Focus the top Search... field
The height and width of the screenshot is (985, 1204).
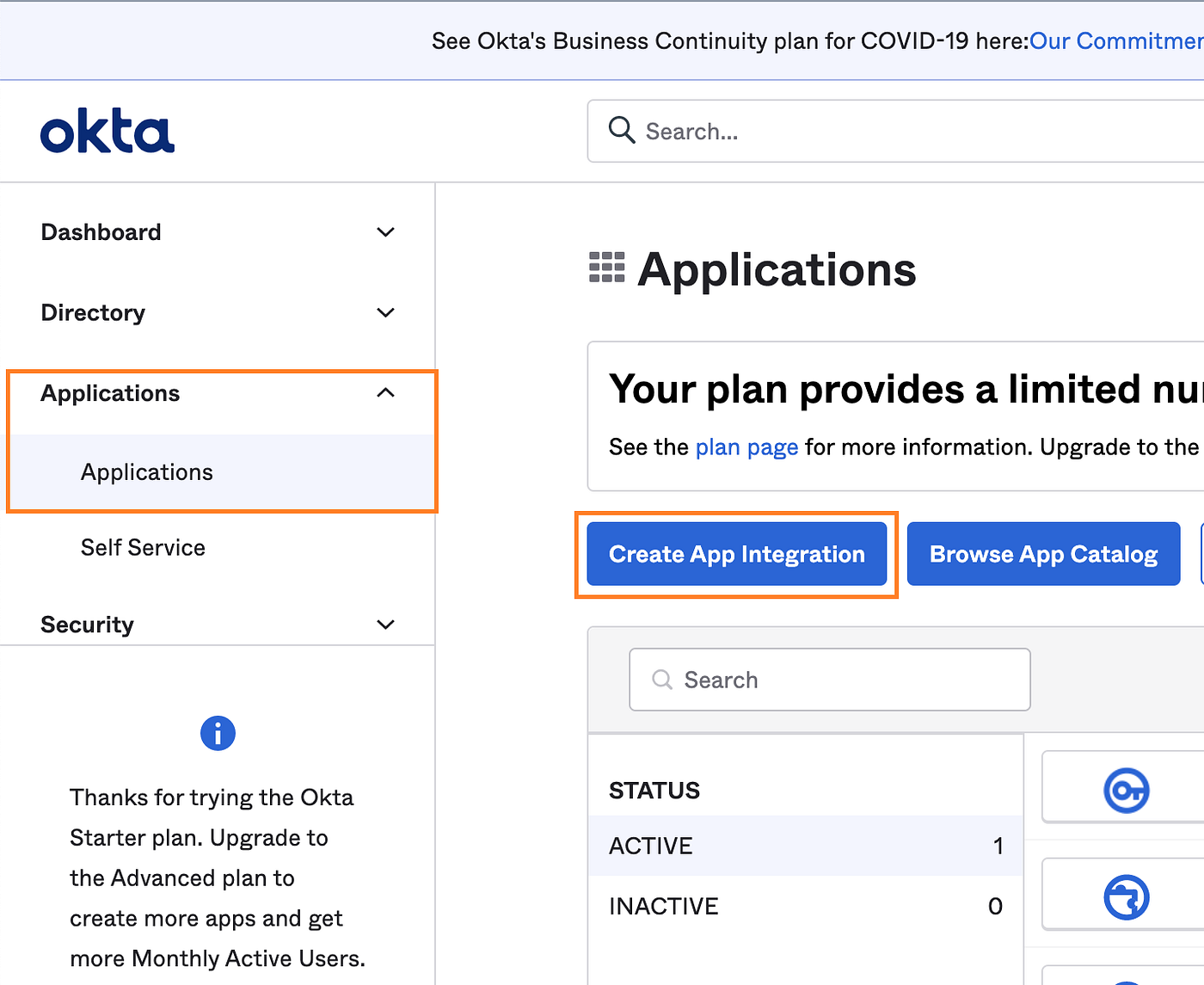pyautogui.click(x=895, y=131)
